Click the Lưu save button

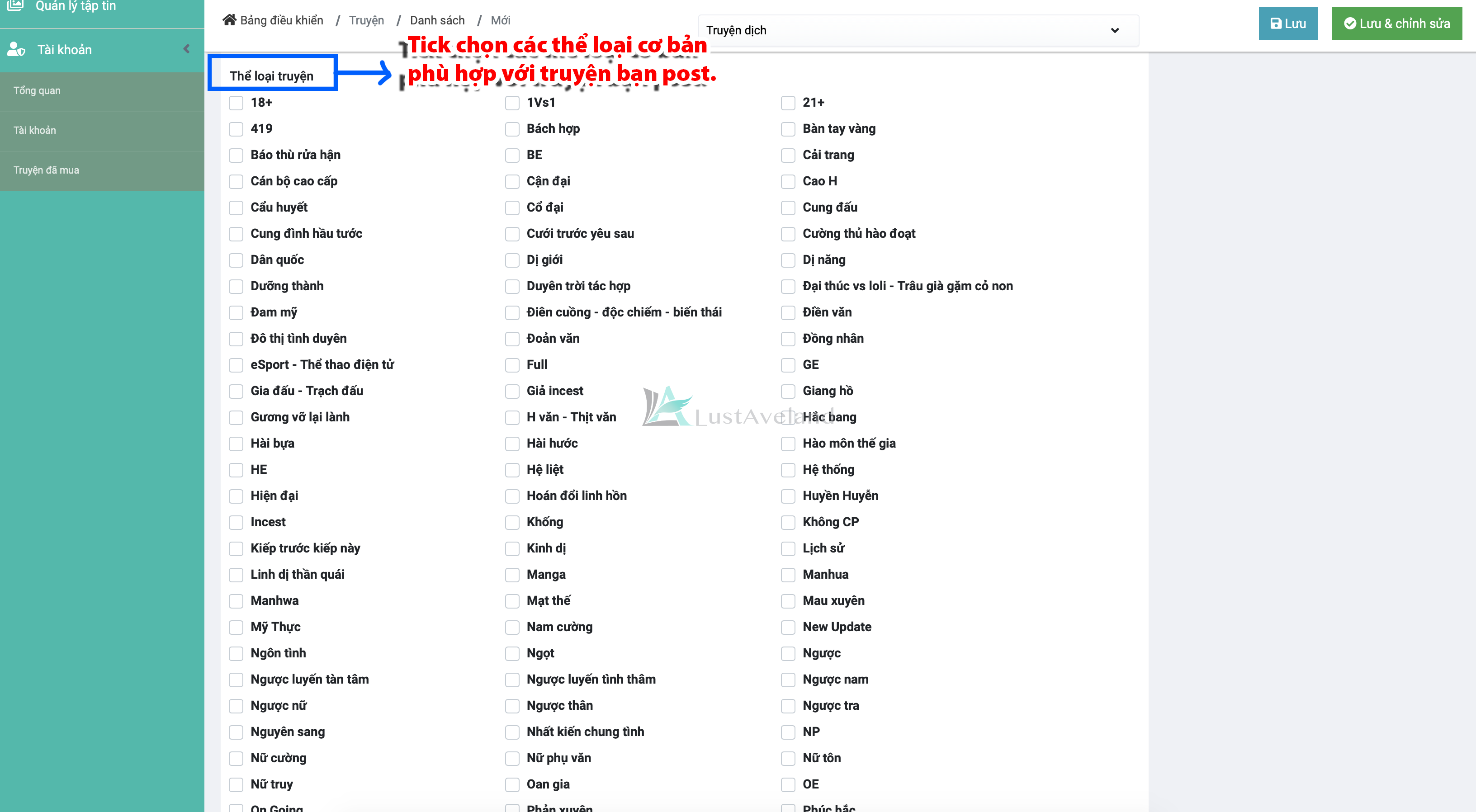(x=1288, y=24)
